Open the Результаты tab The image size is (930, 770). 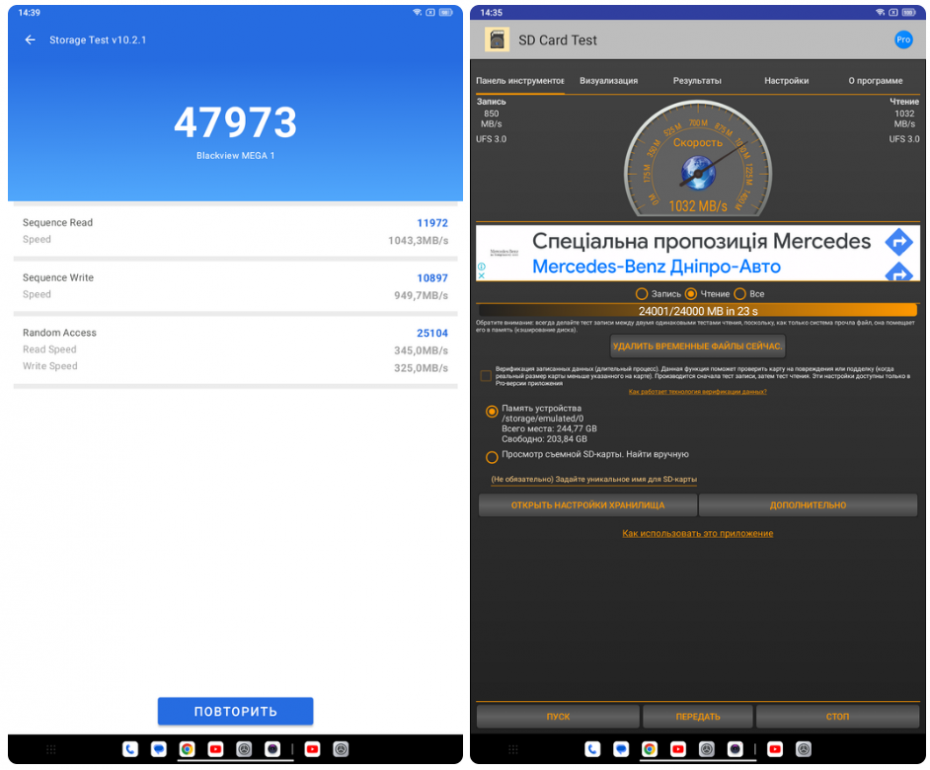[697, 81]
